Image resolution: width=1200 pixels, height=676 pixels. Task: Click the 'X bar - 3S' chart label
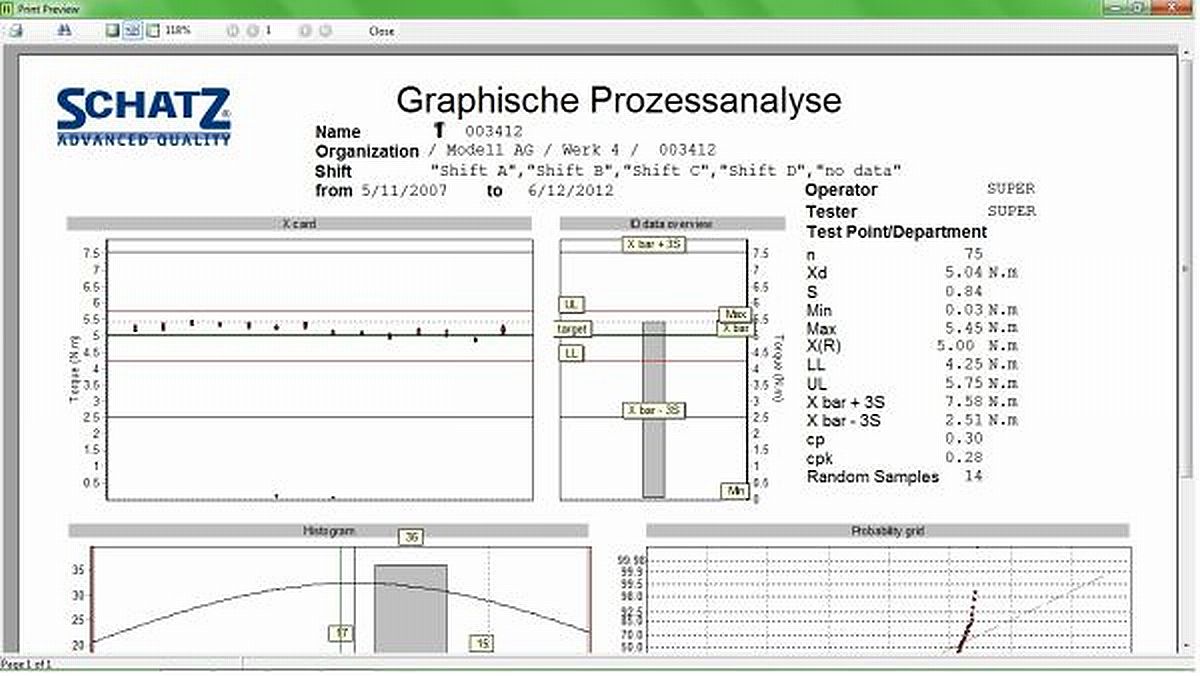pyautogui.click(x=654, y=410)
